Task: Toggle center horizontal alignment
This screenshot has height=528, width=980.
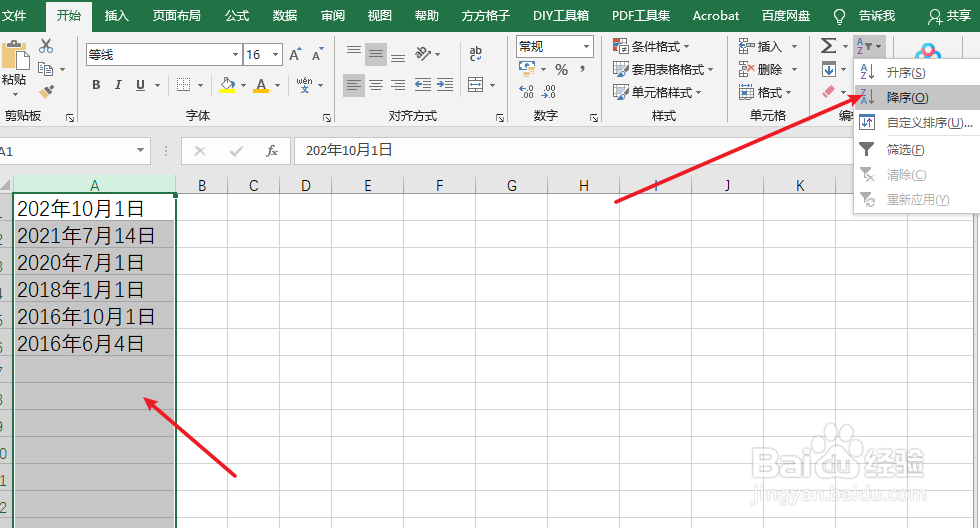Action: [x=376, y=85]
